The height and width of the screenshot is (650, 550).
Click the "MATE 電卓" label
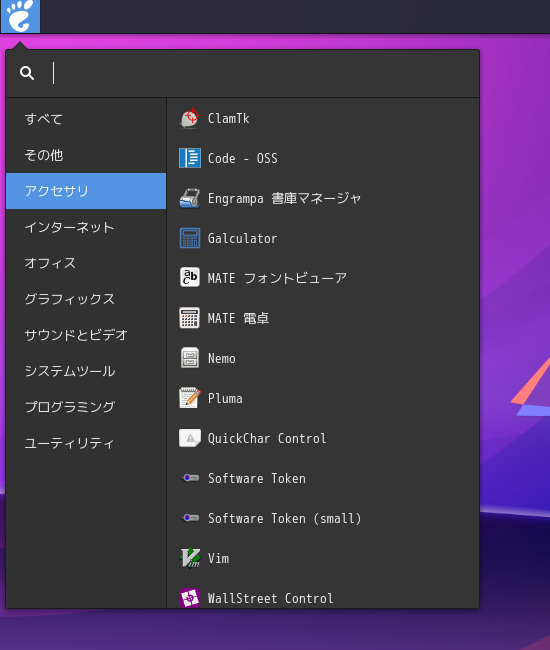point(238,318)
